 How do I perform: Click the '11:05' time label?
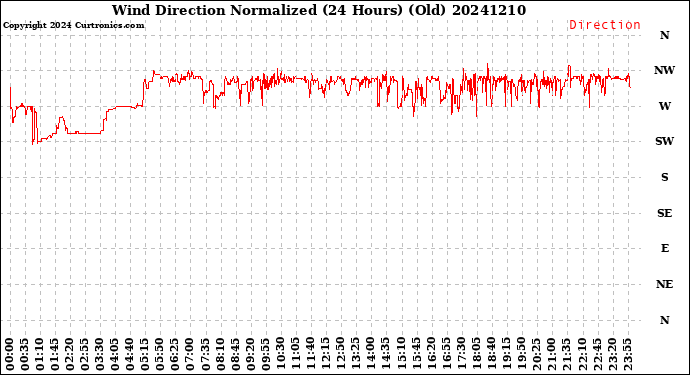(x=296, y=354)
